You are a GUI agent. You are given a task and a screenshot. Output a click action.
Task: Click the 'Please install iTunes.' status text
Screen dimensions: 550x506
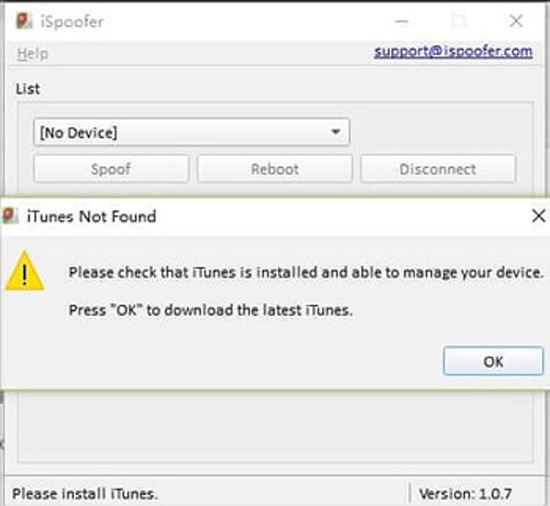pos(85,494)
